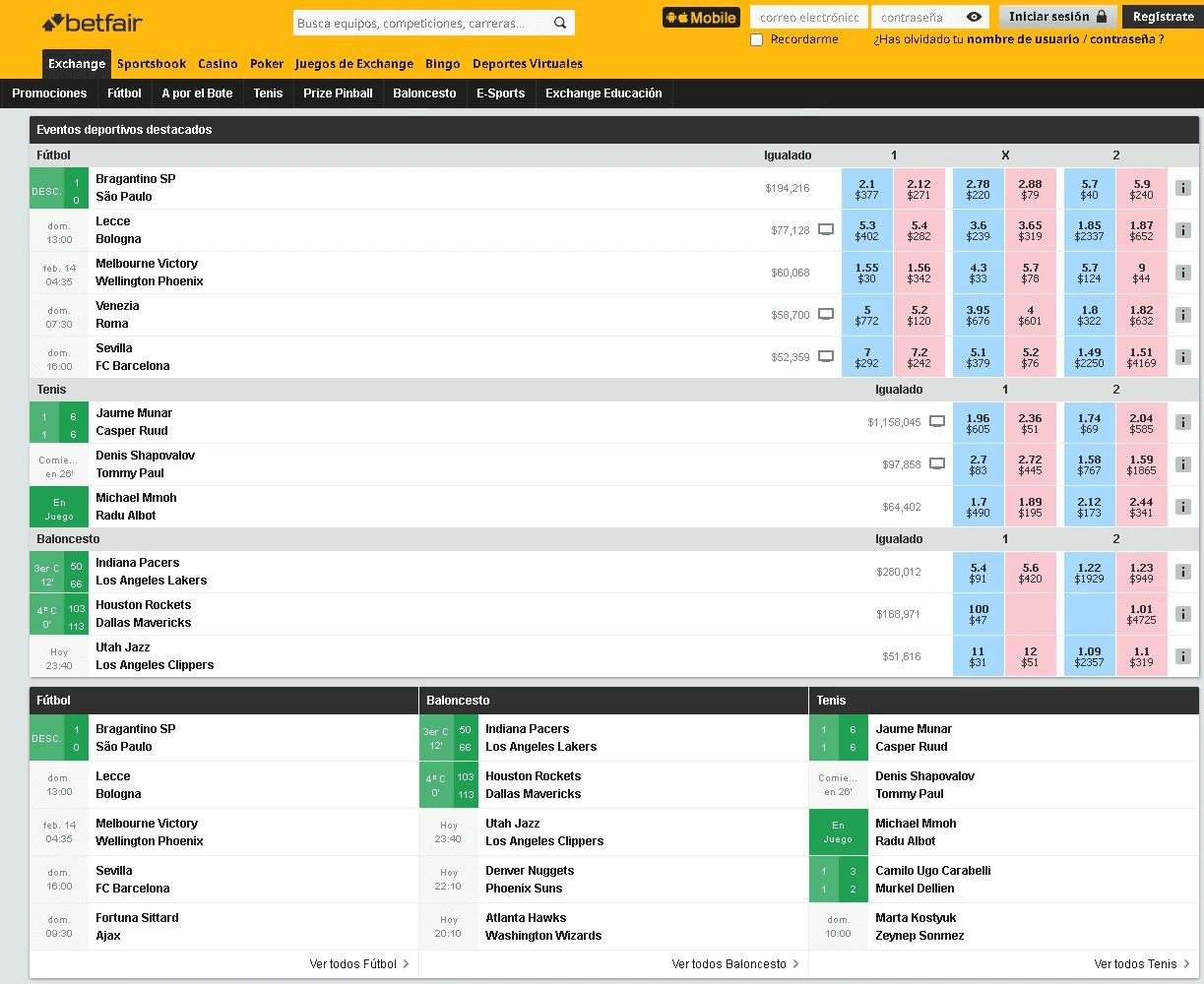Click the Regístrate button

point(1163,17)
